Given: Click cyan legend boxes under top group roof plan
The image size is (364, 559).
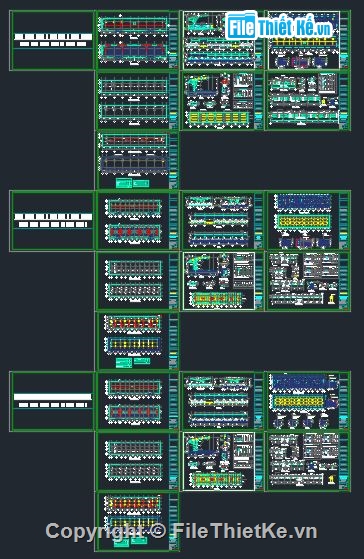Looking at the screenshot, I should 132,184.
